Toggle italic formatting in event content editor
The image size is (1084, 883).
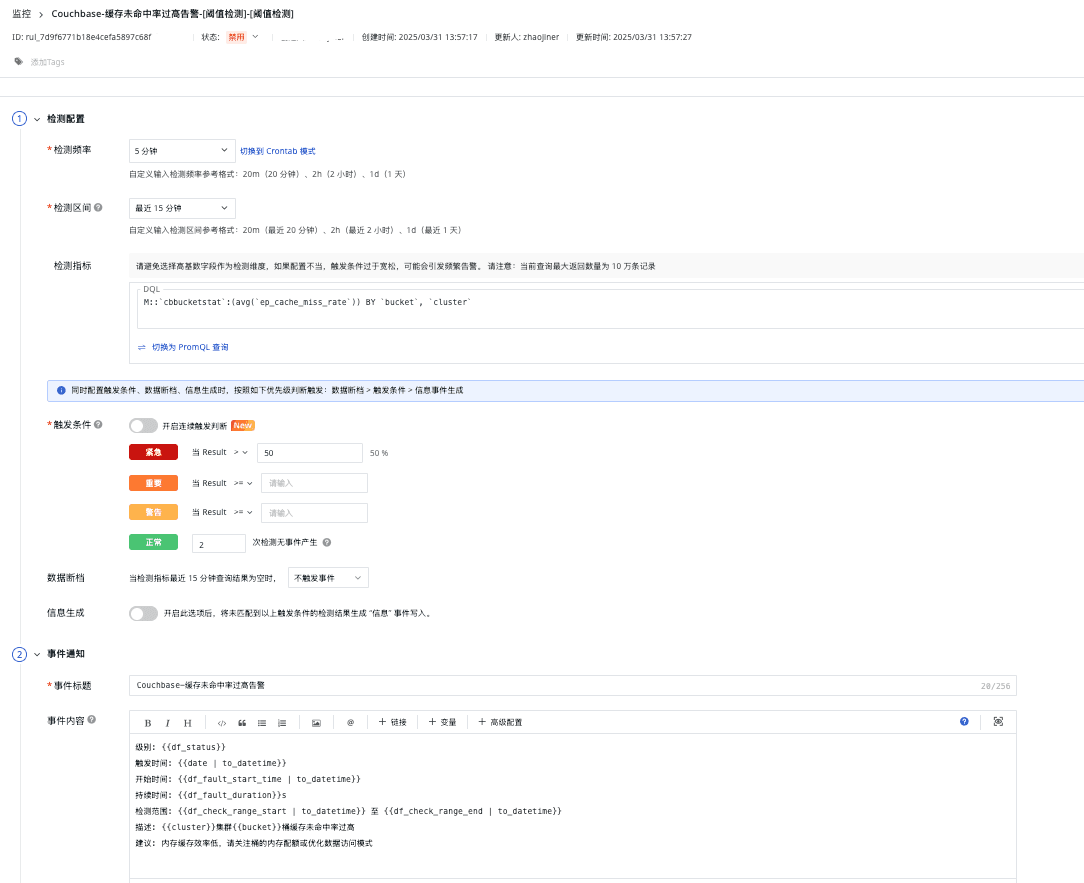click(167, 723)
